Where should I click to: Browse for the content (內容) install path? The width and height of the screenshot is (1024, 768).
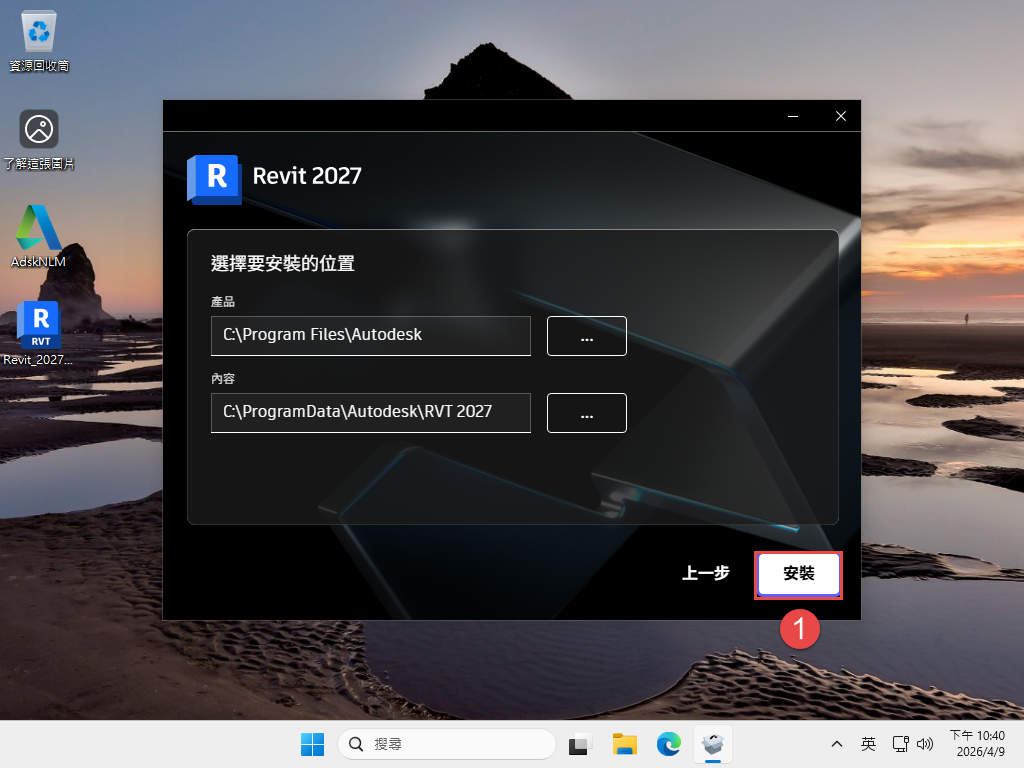(586, 413)
